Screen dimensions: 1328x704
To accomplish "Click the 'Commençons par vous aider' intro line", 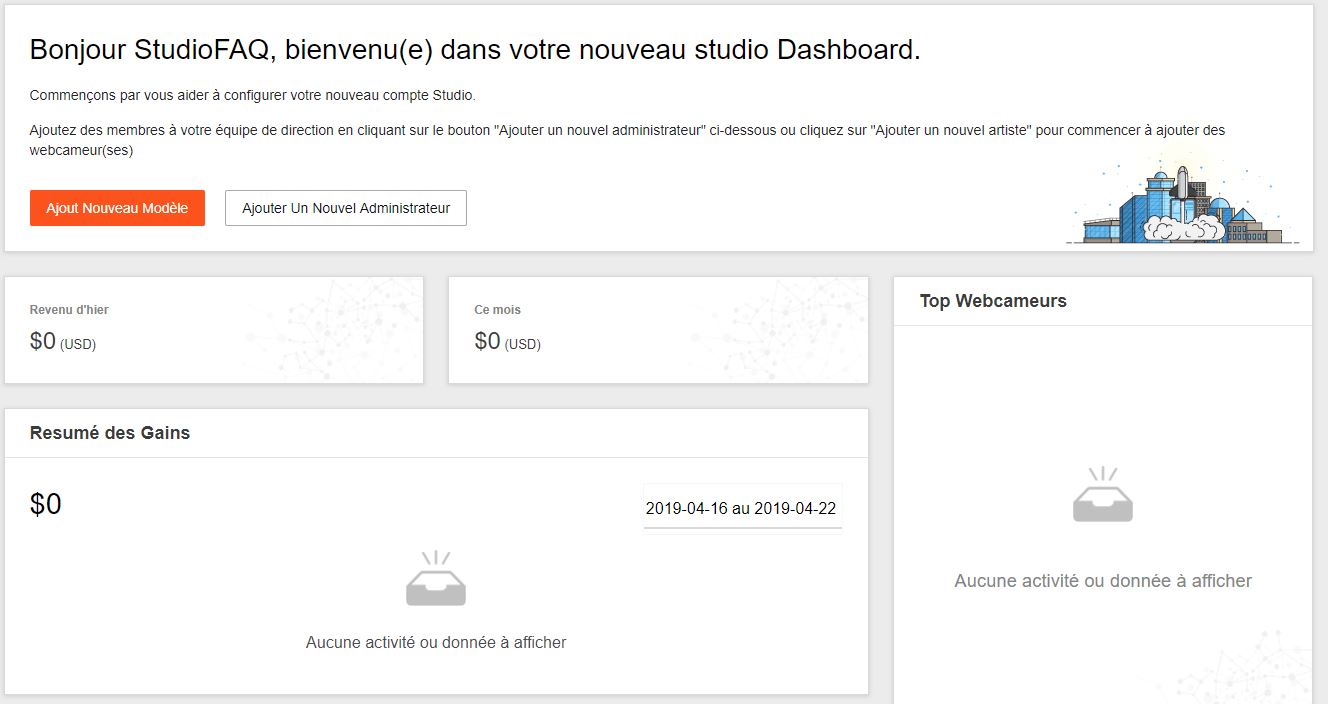I will [x=252, y=96].
